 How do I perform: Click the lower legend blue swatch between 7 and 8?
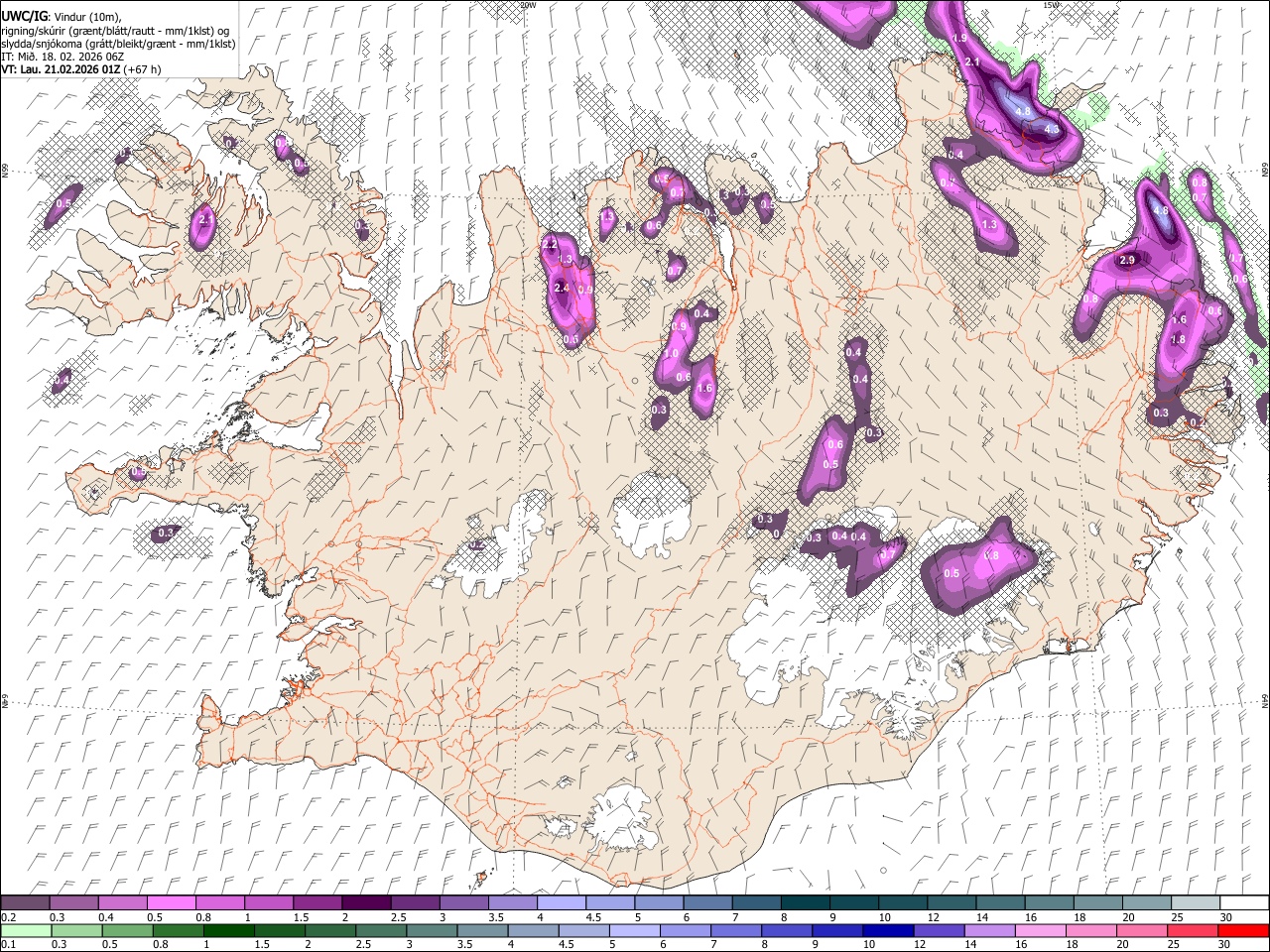(x=734, y=931)
